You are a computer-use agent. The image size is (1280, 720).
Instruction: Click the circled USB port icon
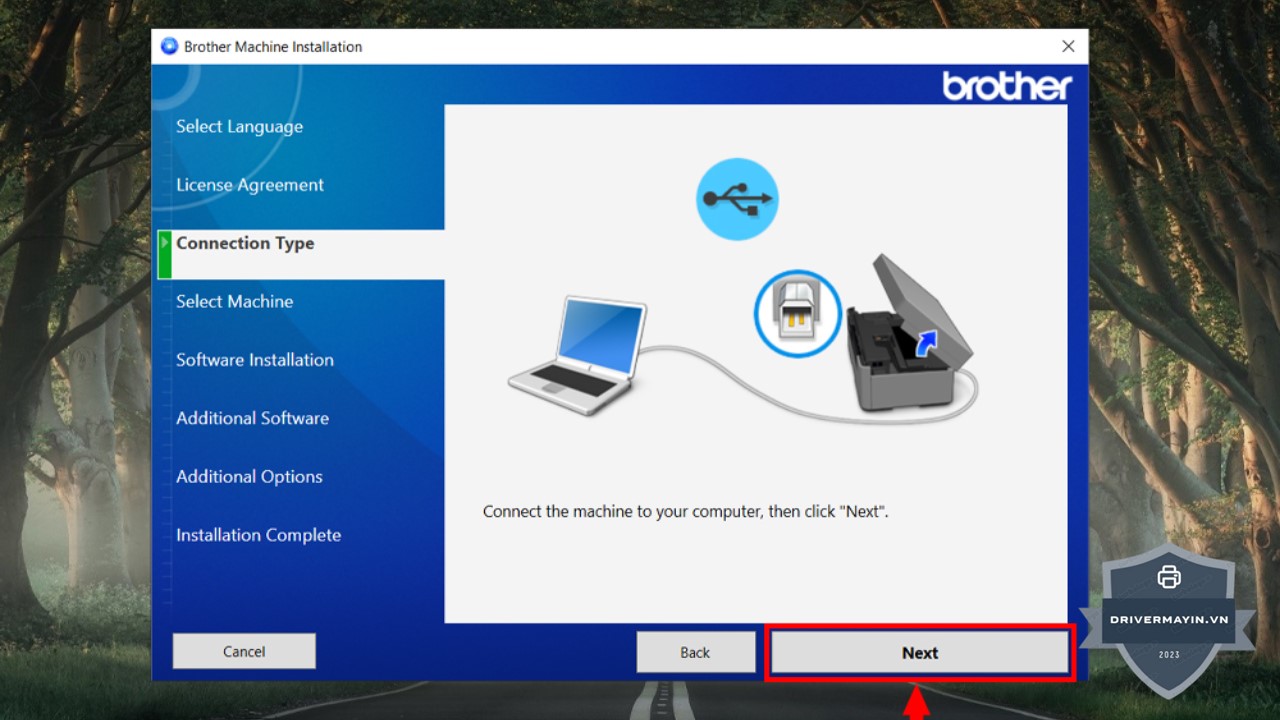pos(796,313)
